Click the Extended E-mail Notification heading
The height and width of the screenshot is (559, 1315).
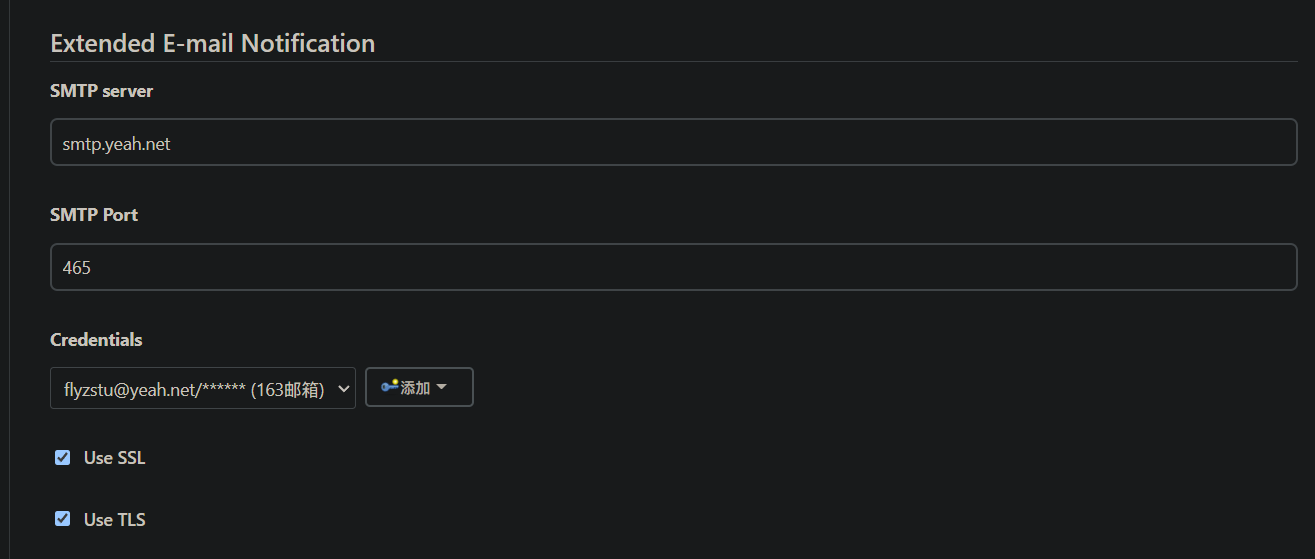[x=212, y=43]
